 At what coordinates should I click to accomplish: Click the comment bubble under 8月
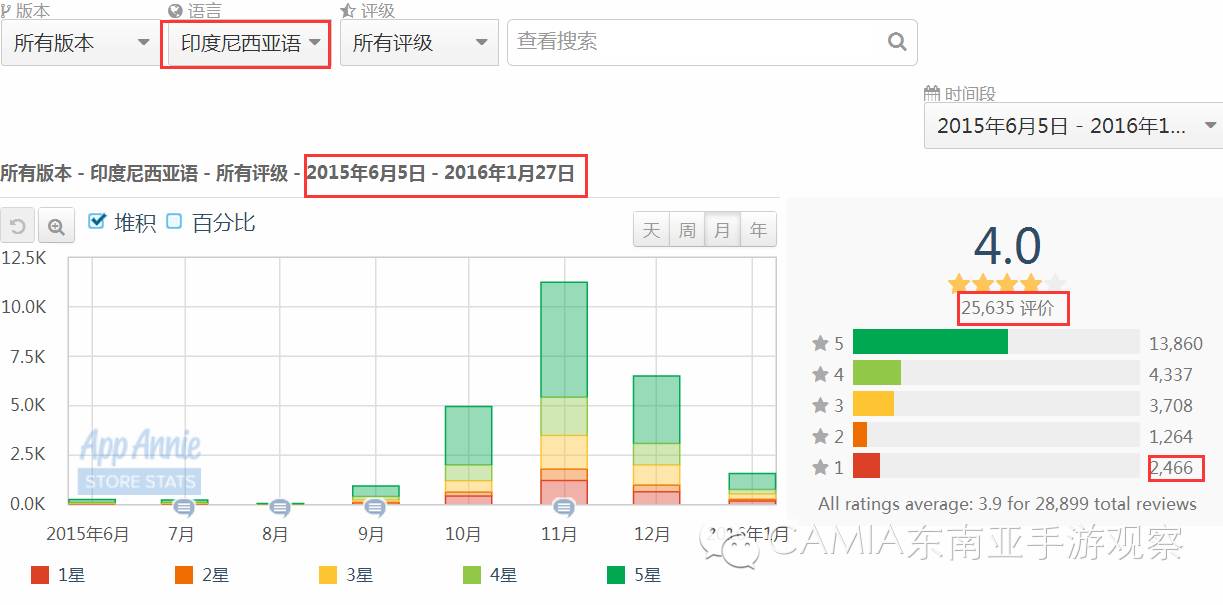pos(280,507)
